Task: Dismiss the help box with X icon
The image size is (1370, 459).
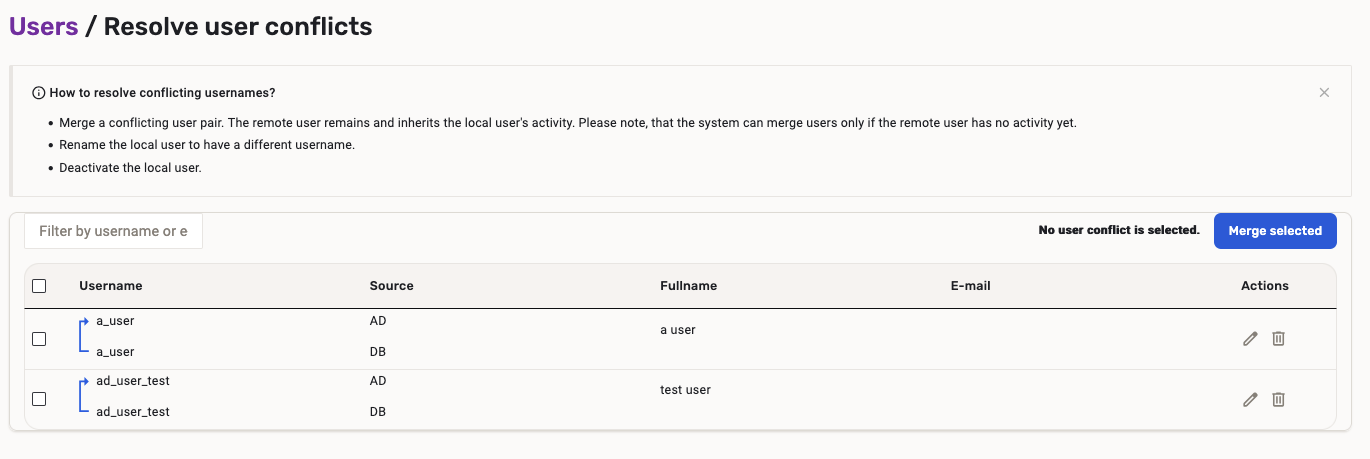Action: [1324, 93]
